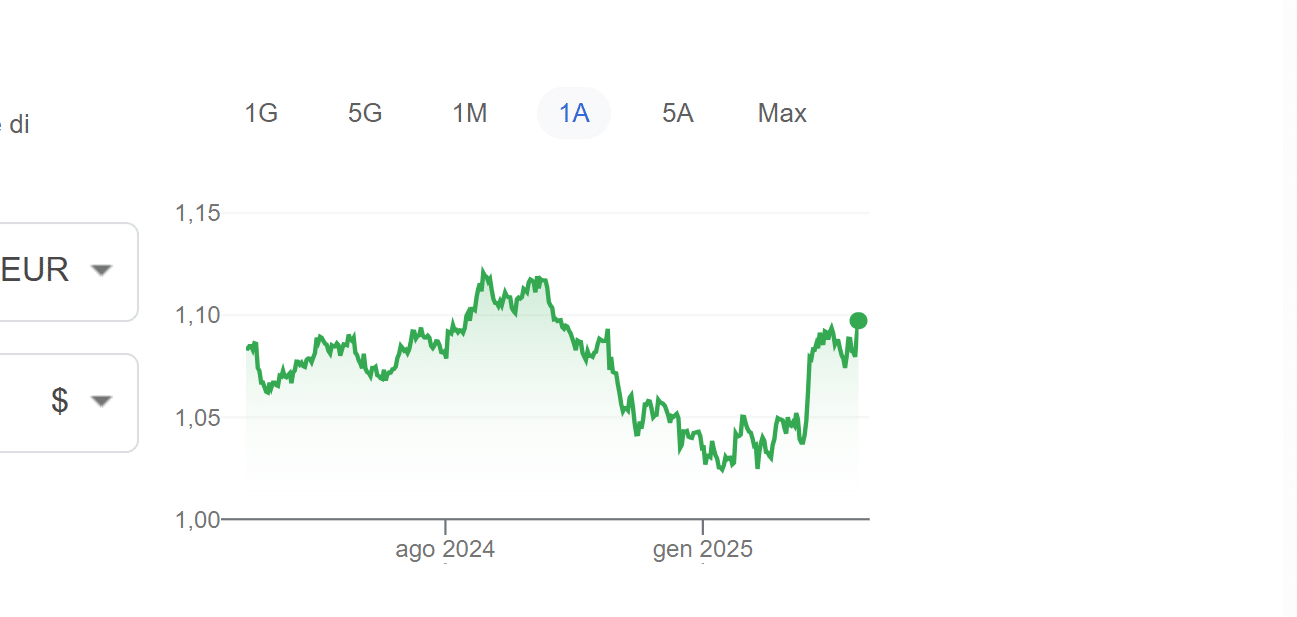Switch chart to 5A period
The image size is (1297, 617).
point(678,113)
